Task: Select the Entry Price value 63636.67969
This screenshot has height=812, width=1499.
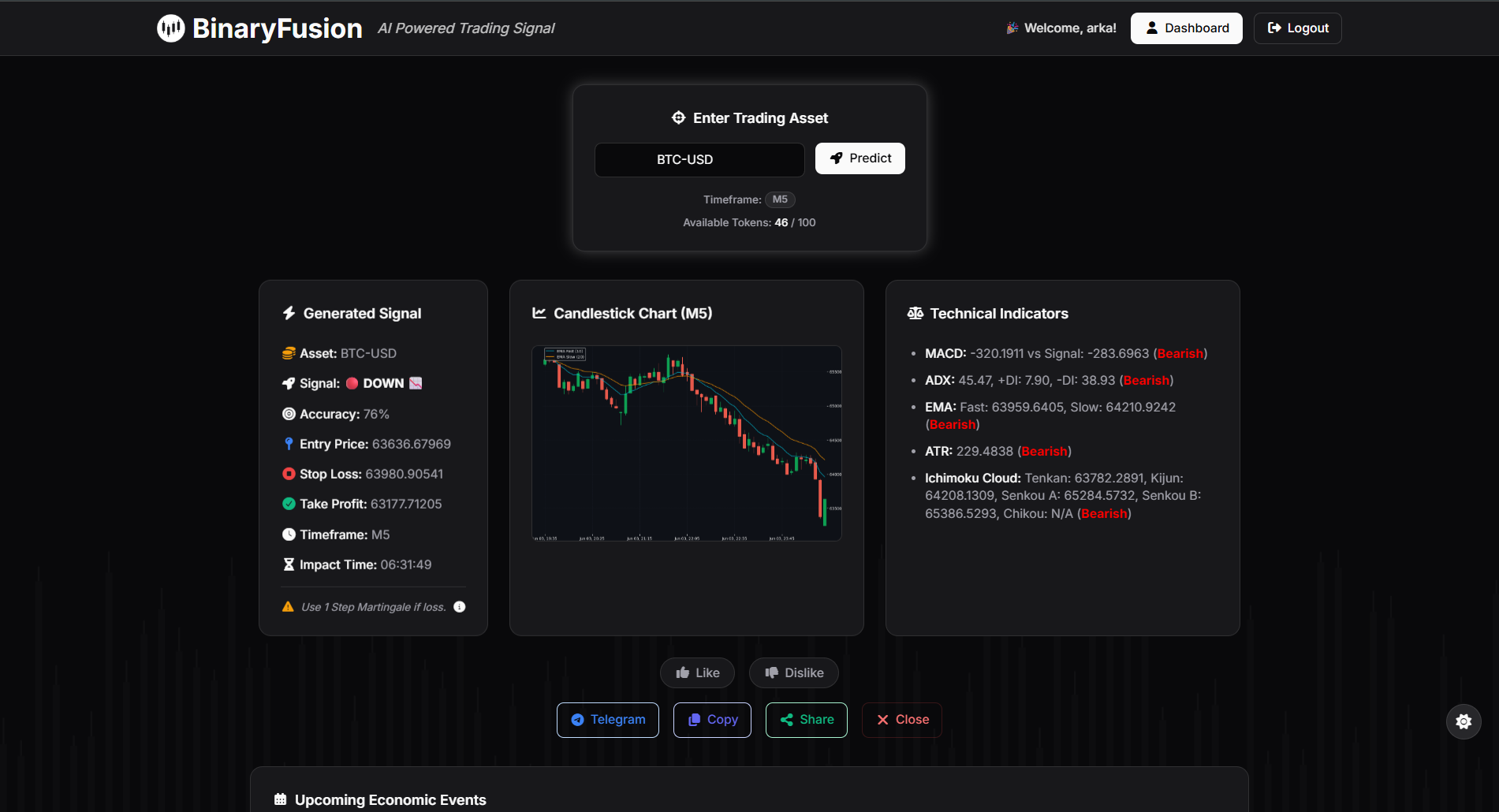Action: 412,444
